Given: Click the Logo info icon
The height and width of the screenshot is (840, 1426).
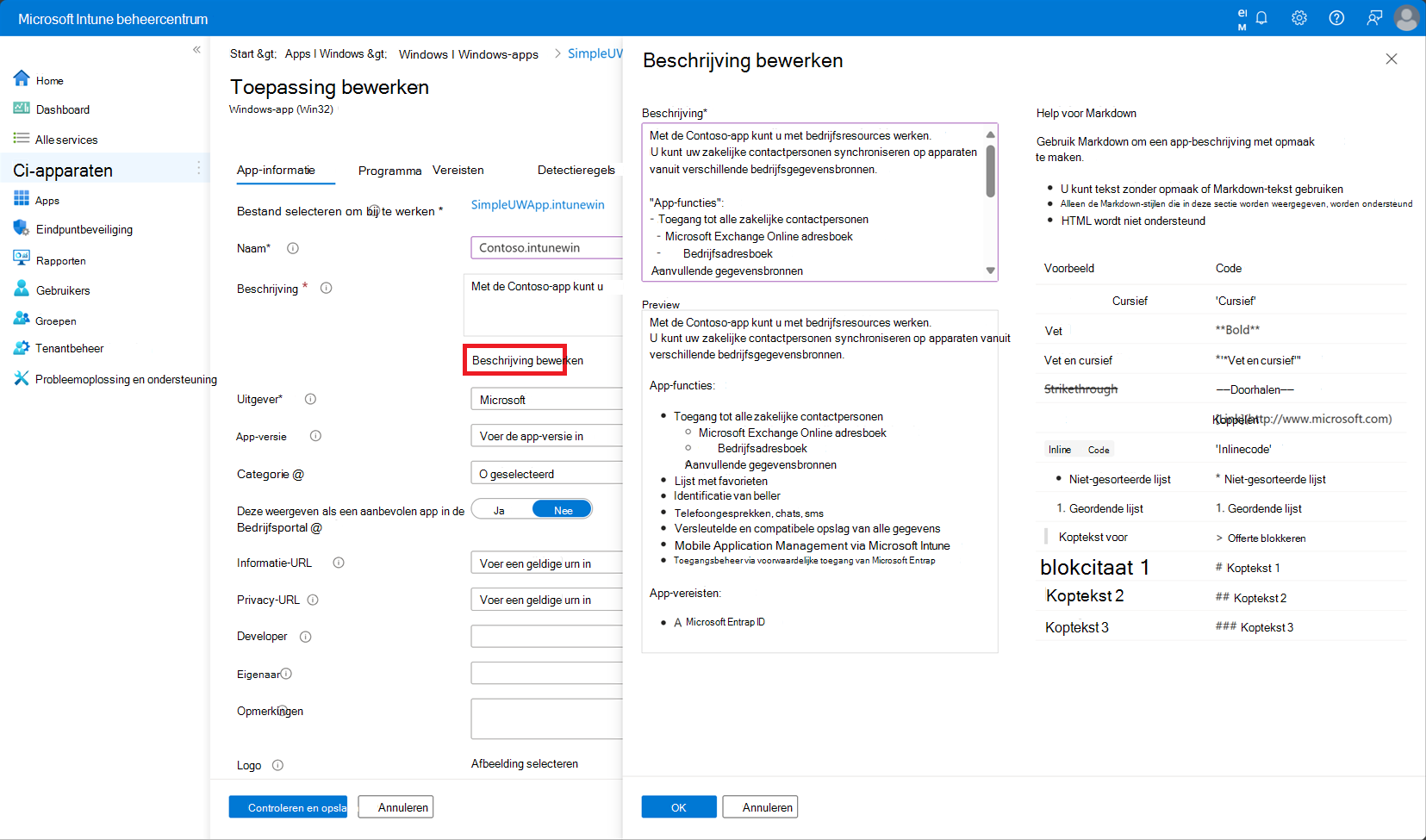Looking at the screenshot, I should click(277, 765).
